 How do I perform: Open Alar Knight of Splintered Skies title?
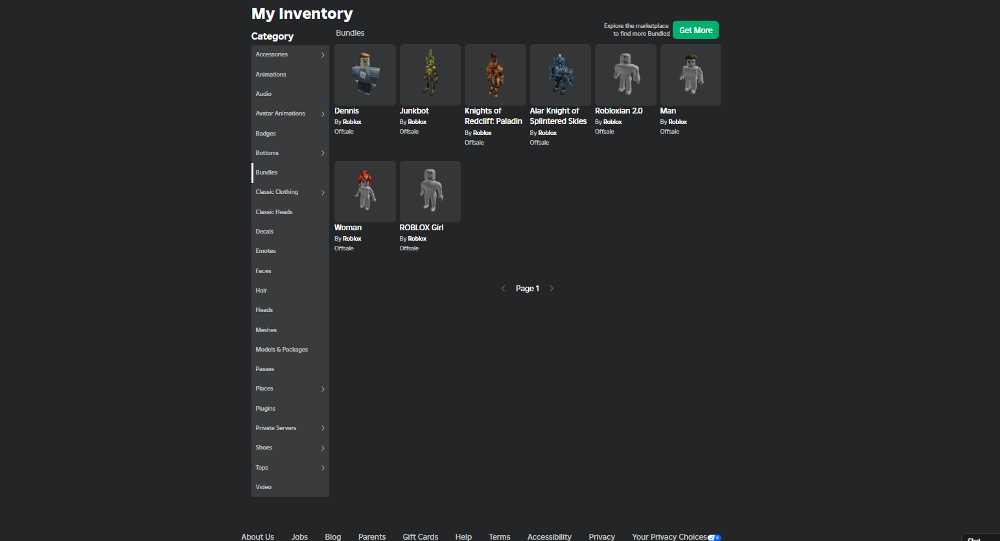click(558, 116)
